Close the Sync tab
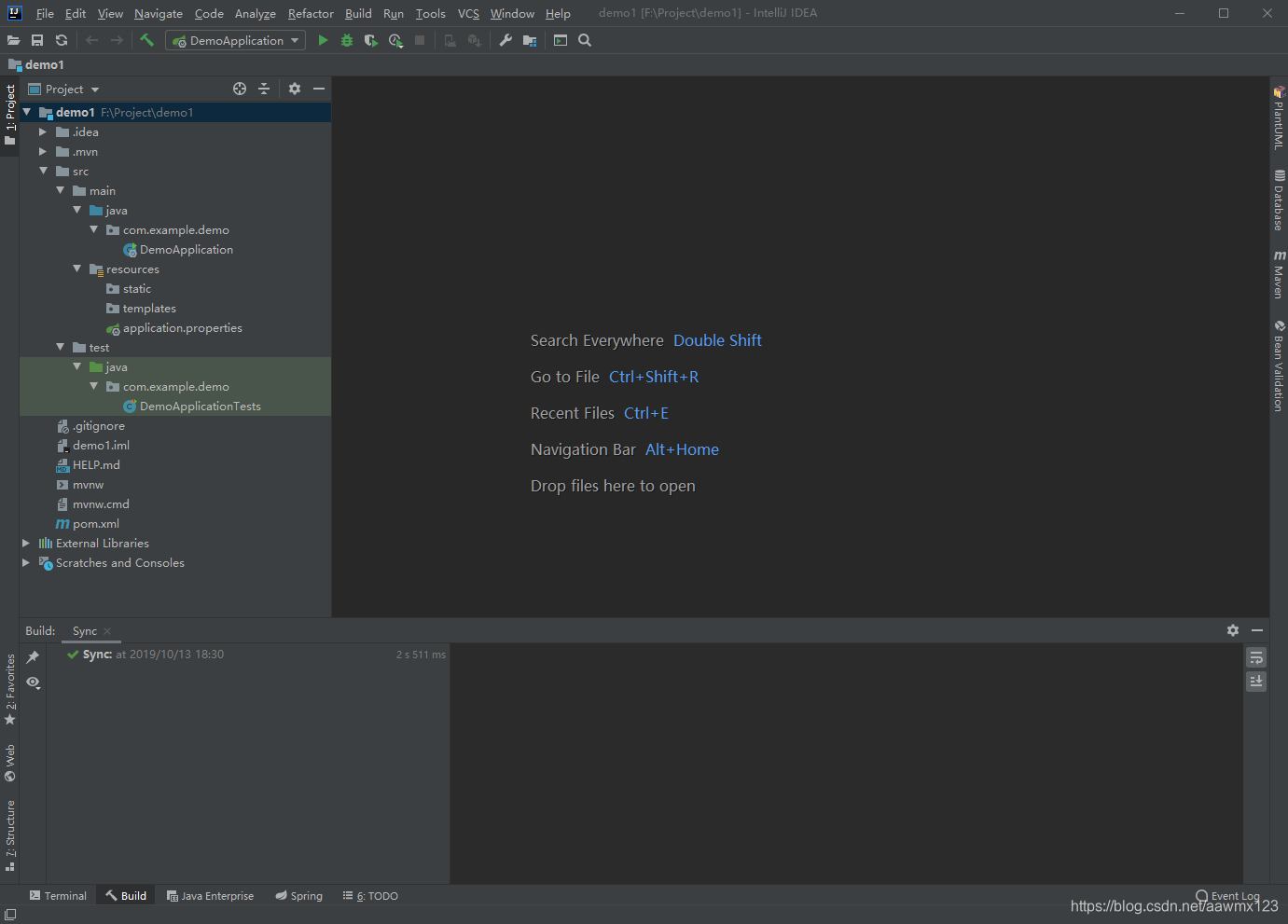Viewport: 1288px width, 924px height. 107,631
